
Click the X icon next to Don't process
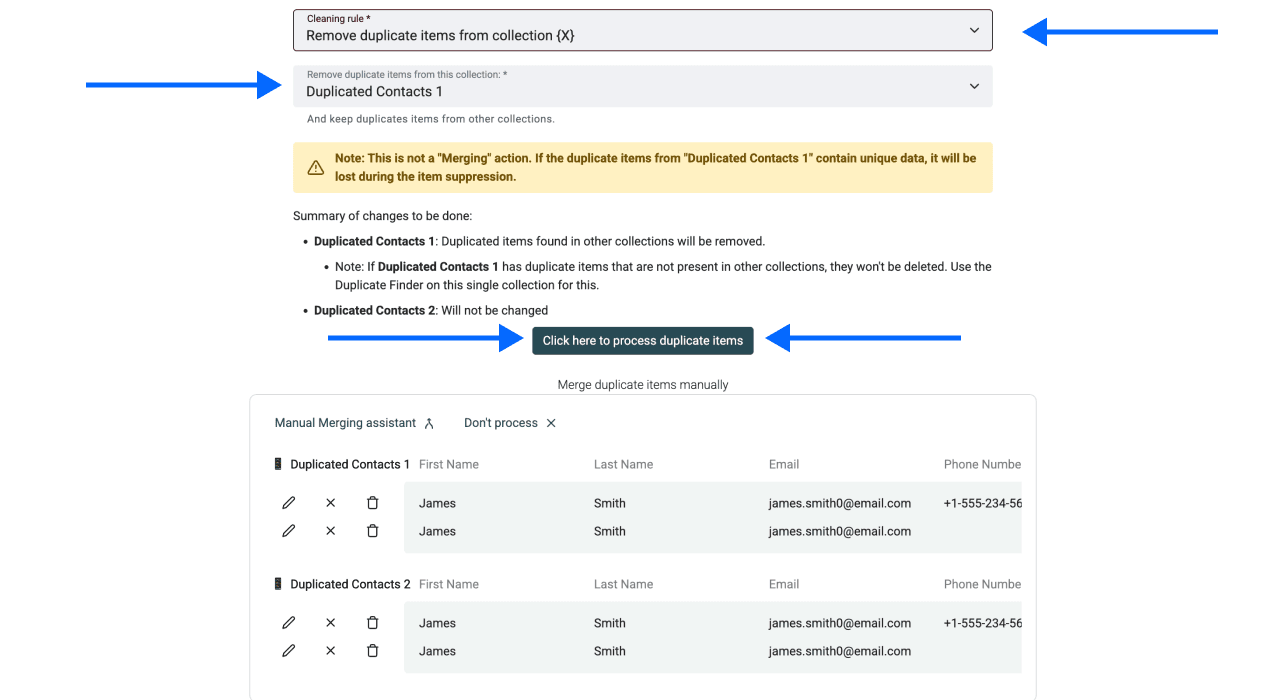(550, 423)
